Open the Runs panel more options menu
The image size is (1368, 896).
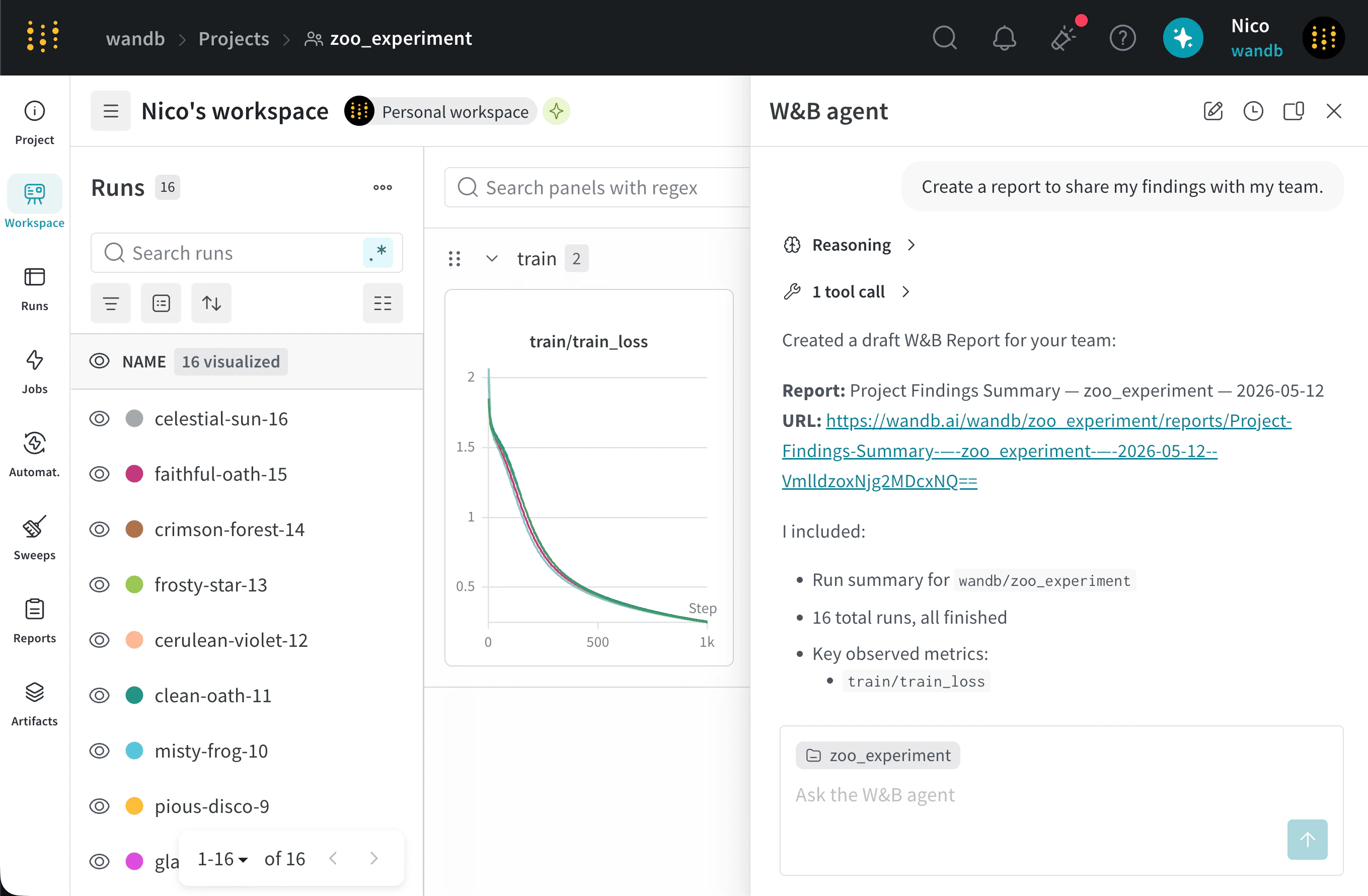tap(382, 187)
